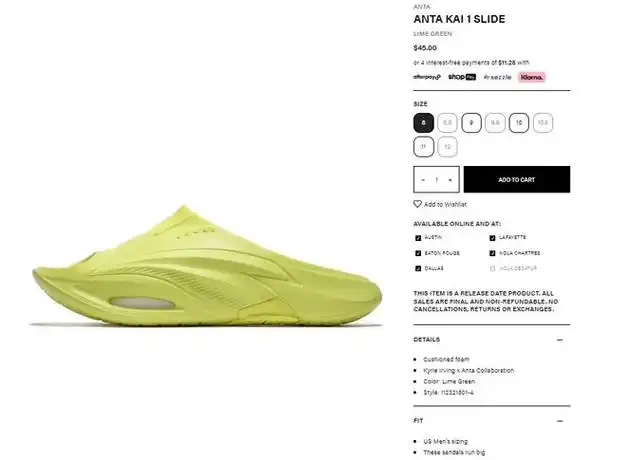Collapse the Details section

[x=560, y=340]
